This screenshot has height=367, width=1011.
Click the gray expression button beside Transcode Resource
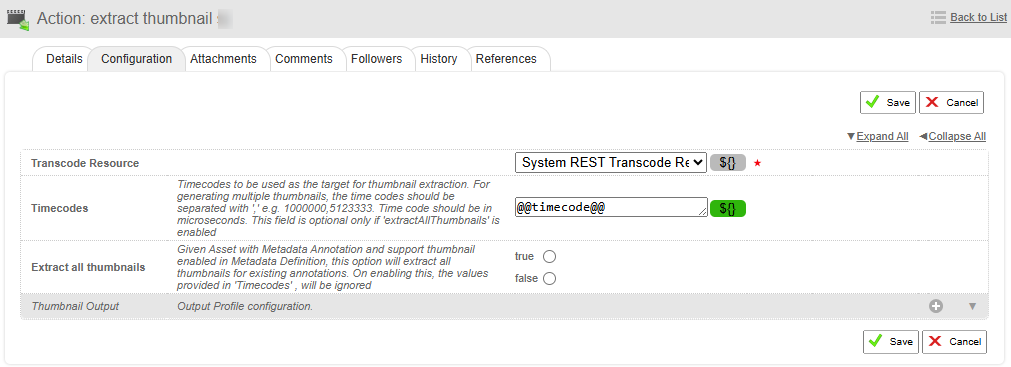(x=728, y=163)
